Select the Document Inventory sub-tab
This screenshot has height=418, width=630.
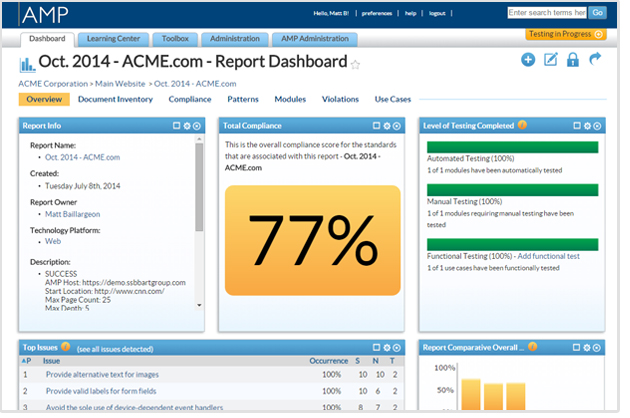pyautogui.click(x=115, y=99)
